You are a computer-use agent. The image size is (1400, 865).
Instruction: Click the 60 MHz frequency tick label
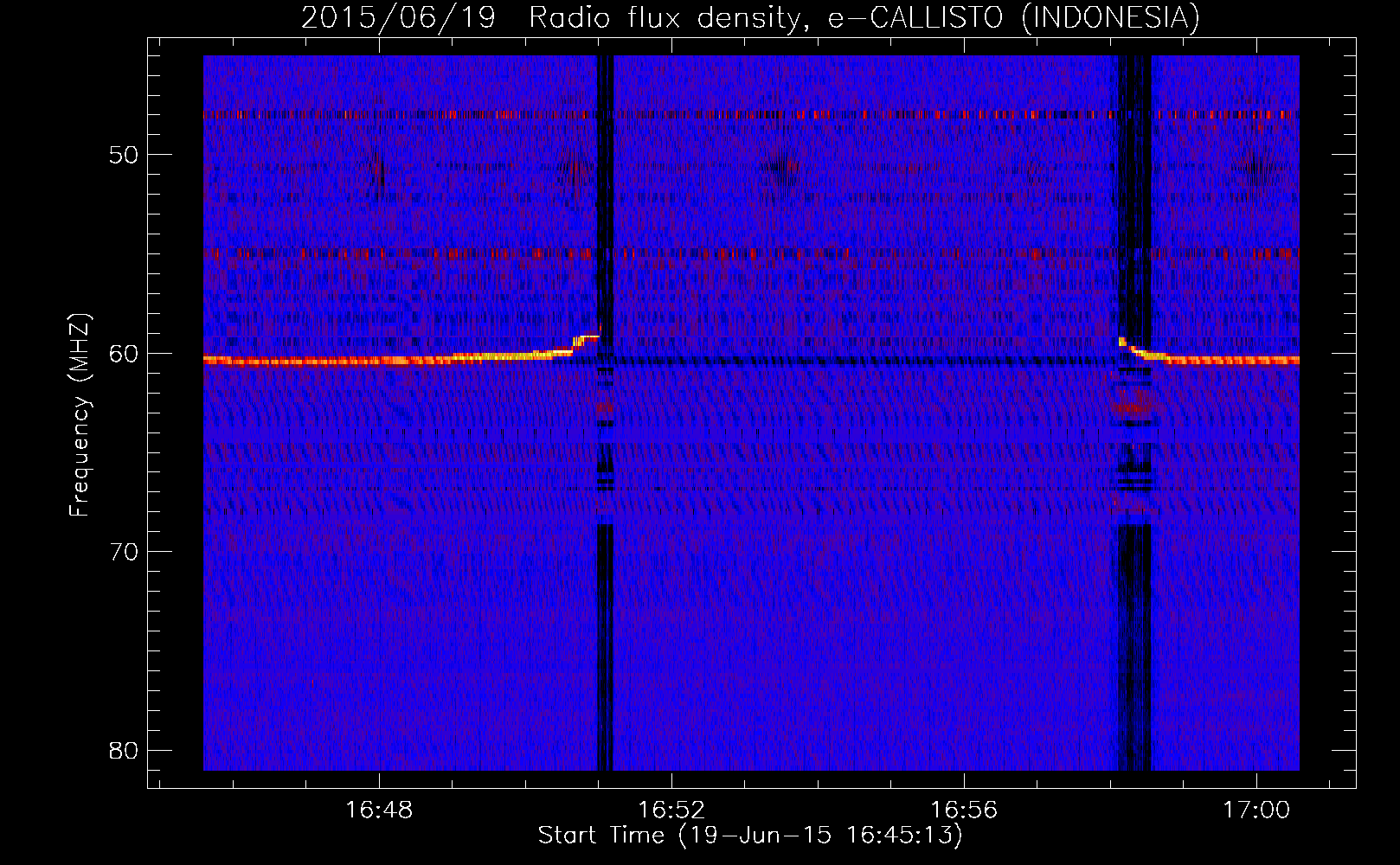tap(124, 353)
